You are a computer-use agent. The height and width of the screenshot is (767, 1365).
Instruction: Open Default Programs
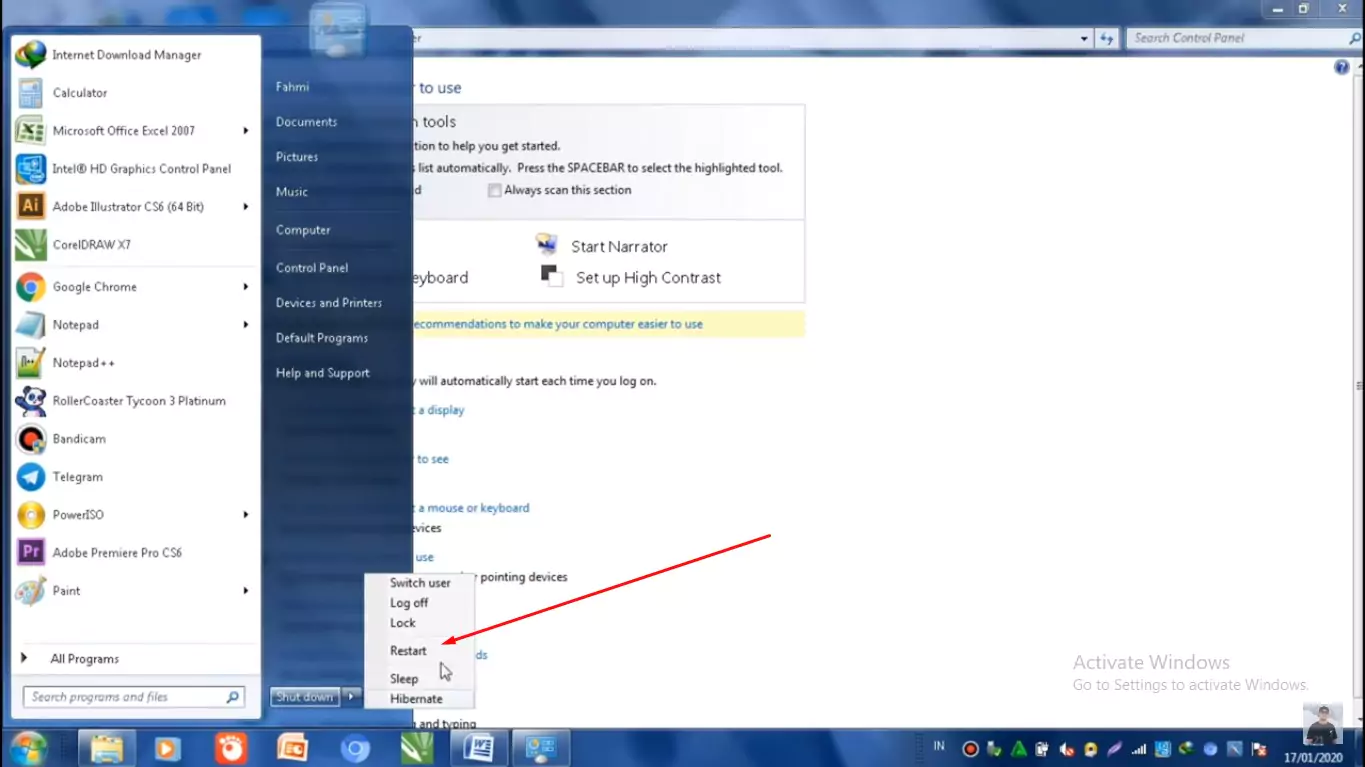pyautogui.click(x=322, y=338)
